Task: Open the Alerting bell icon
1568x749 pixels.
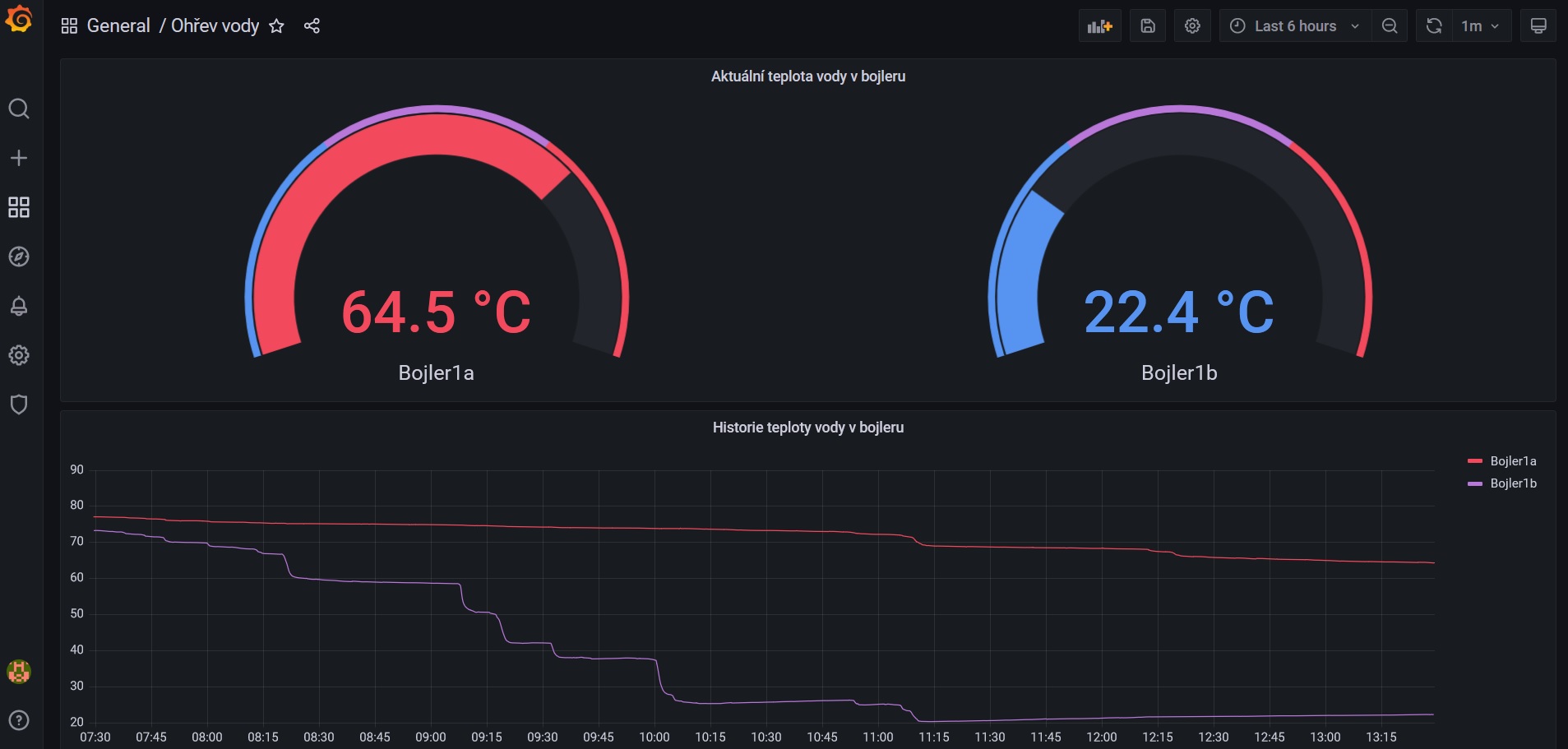Action: pyautogui.click(x=19, y=306)
